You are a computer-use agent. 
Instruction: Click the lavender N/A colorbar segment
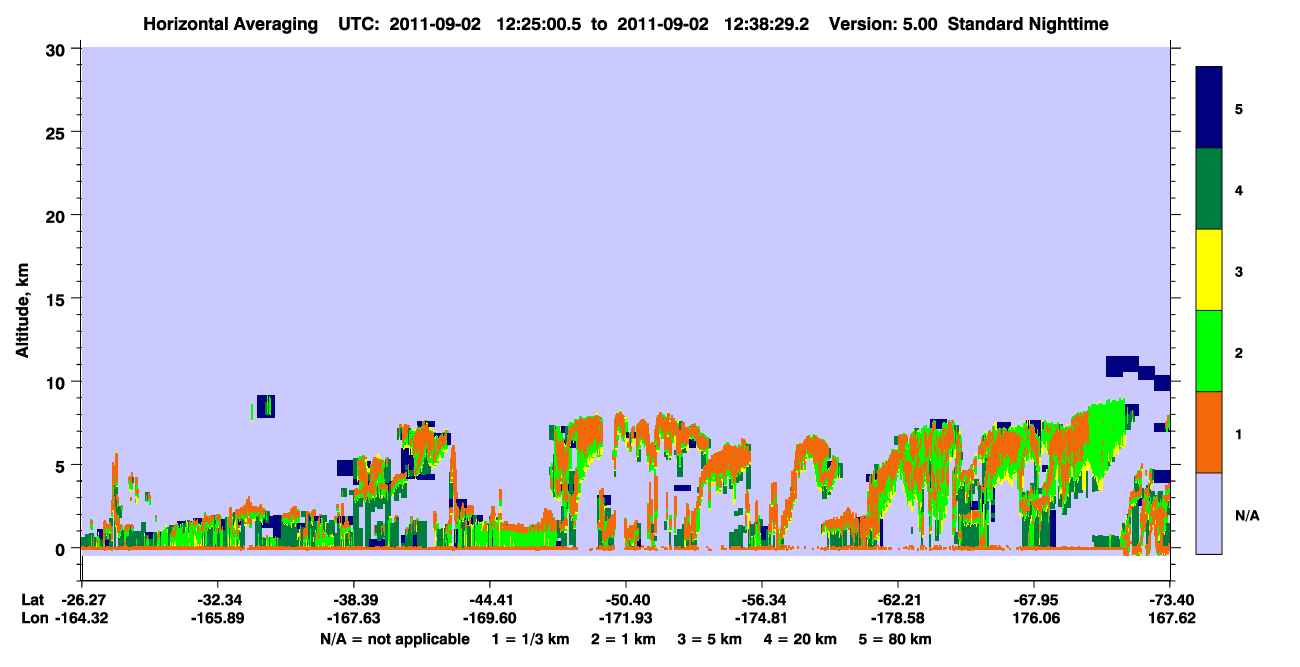point(1209,513)
